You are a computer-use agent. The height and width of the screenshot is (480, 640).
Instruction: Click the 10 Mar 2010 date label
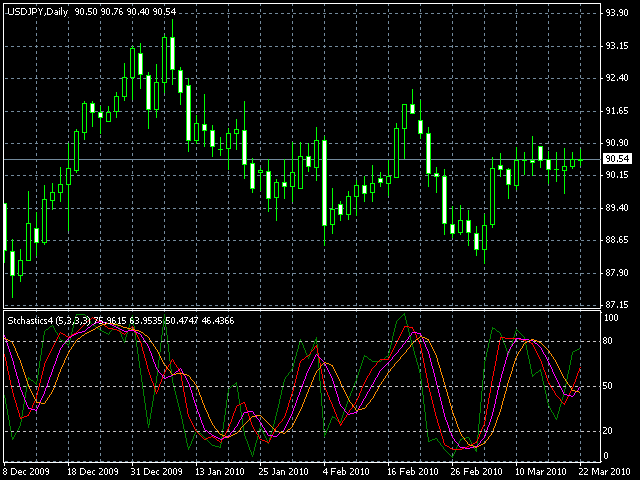click(541, 472)
